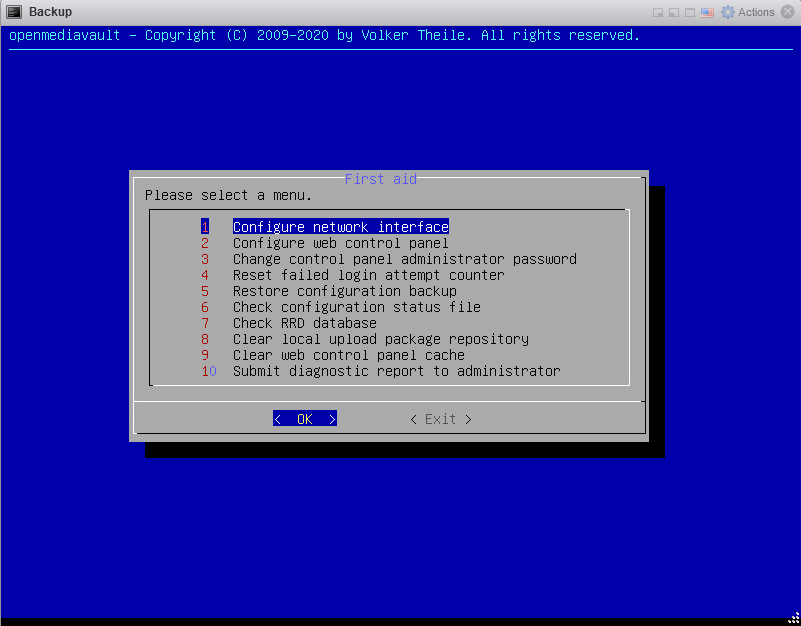Screen dimensions: 801x626
Task: Select Change control panel administrator password
Action: (x=405, y=259)
